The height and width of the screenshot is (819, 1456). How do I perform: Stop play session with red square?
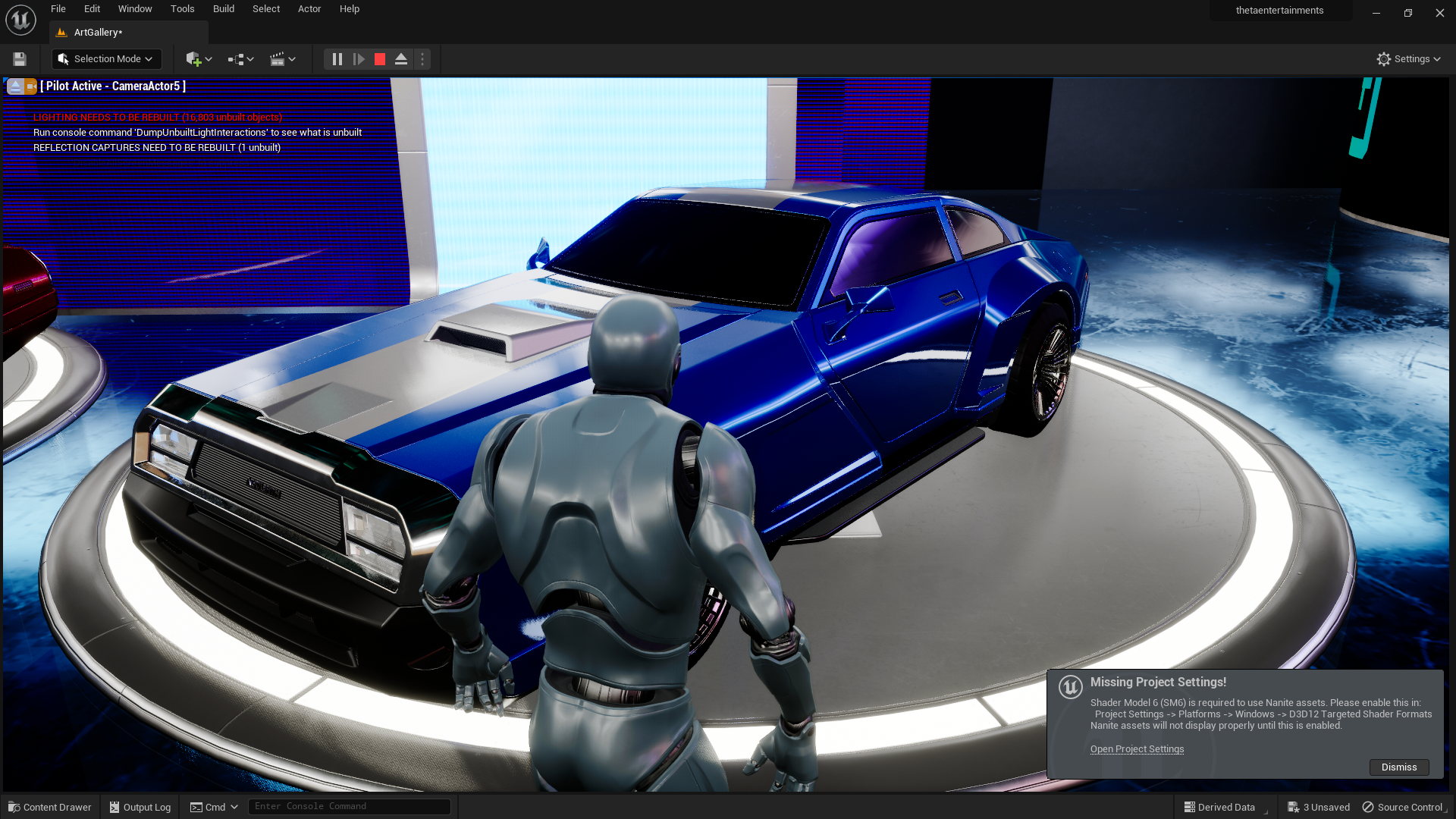coord(380,59)
